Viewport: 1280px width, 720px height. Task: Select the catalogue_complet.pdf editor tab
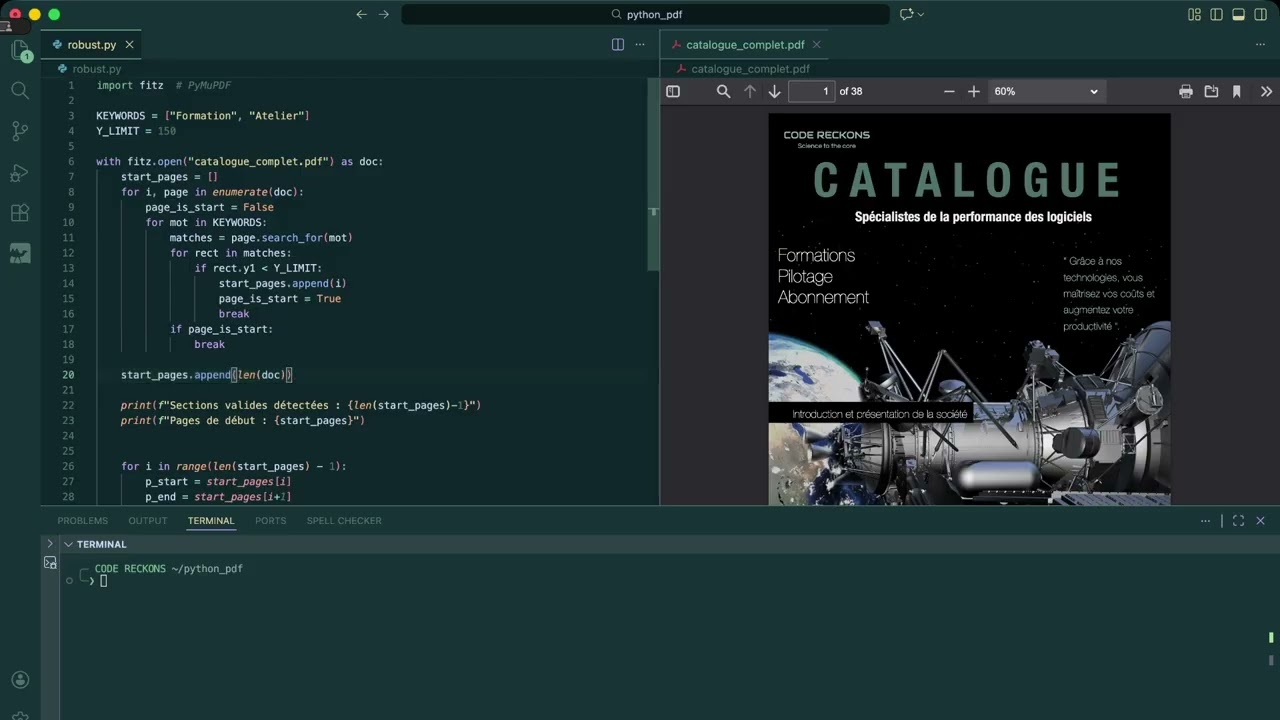(745, 44)
